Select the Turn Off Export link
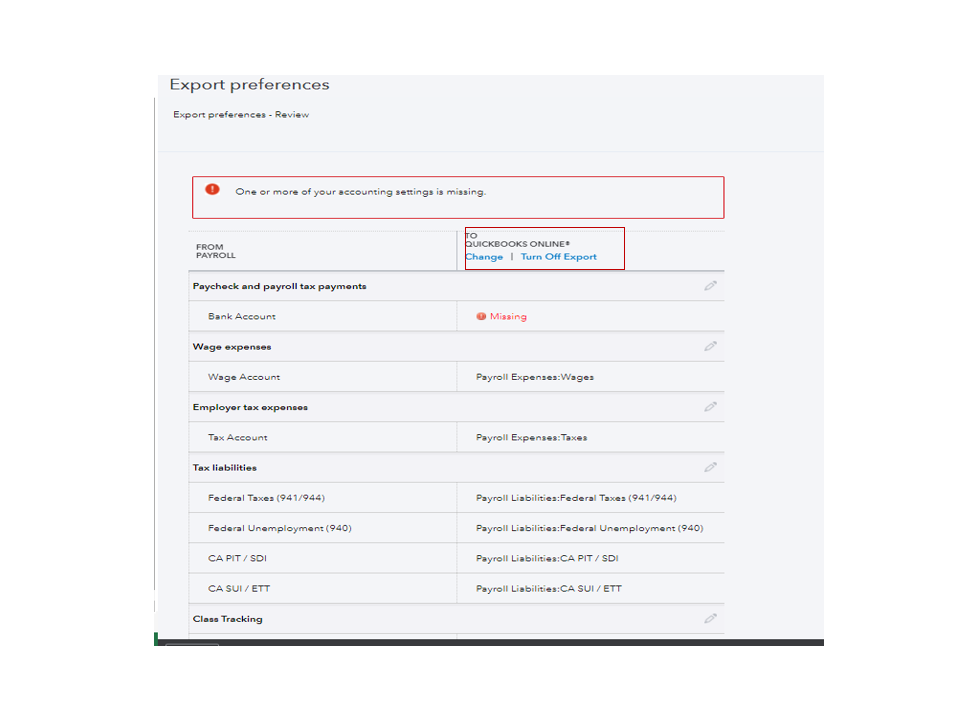The width and height of the screenshot is (960, 720). (x=558, y=257)
